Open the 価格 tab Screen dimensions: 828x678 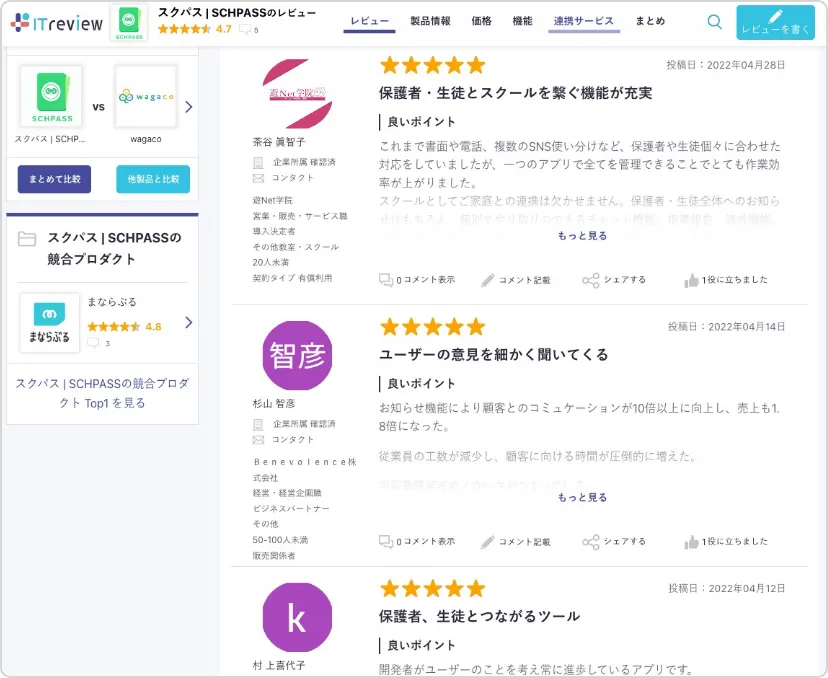click(481, 21)
